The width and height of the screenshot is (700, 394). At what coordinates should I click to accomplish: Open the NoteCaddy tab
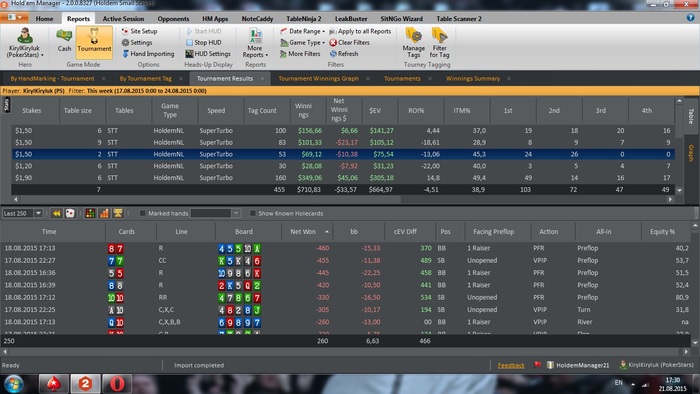point(257,19)
